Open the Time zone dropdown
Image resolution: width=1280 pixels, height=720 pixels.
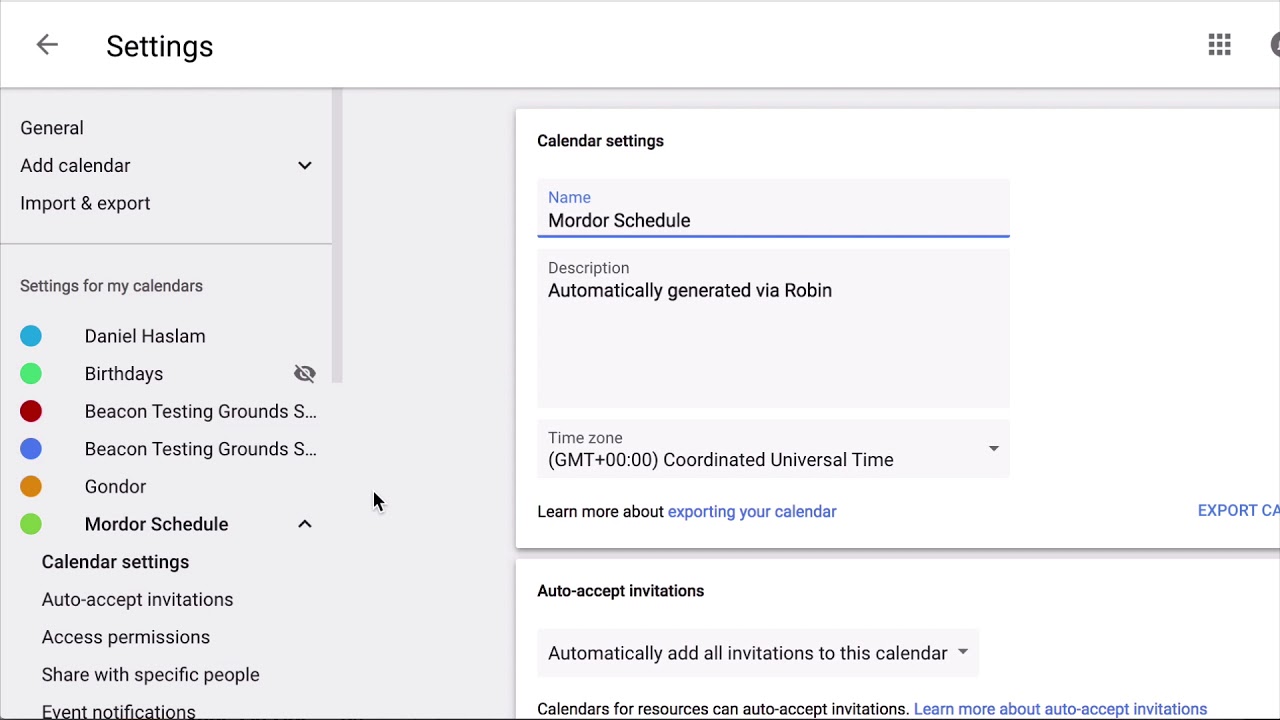click(x=773, y=450)
